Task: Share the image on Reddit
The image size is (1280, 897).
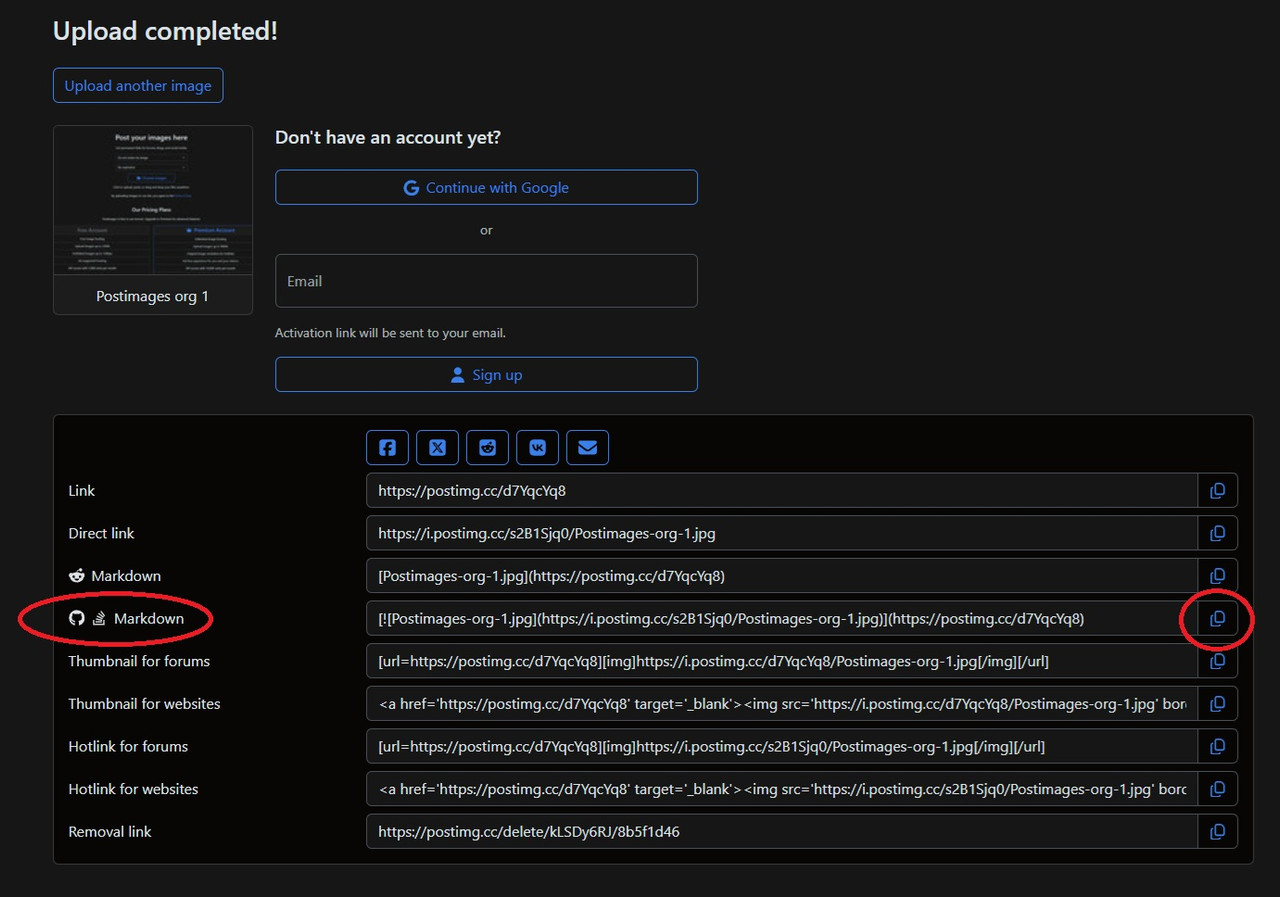Action: pyautogui.click(x=487, y=448)
